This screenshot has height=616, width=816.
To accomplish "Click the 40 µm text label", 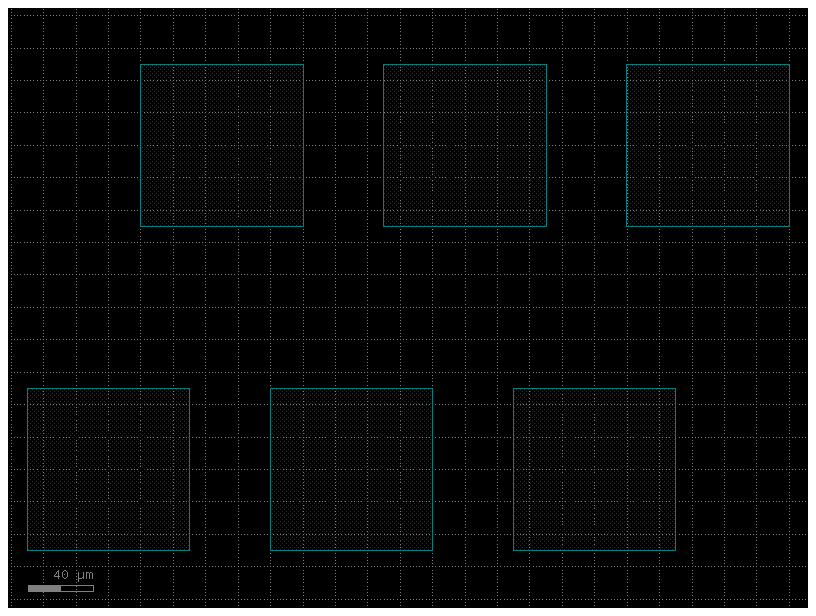I will 73,575.
